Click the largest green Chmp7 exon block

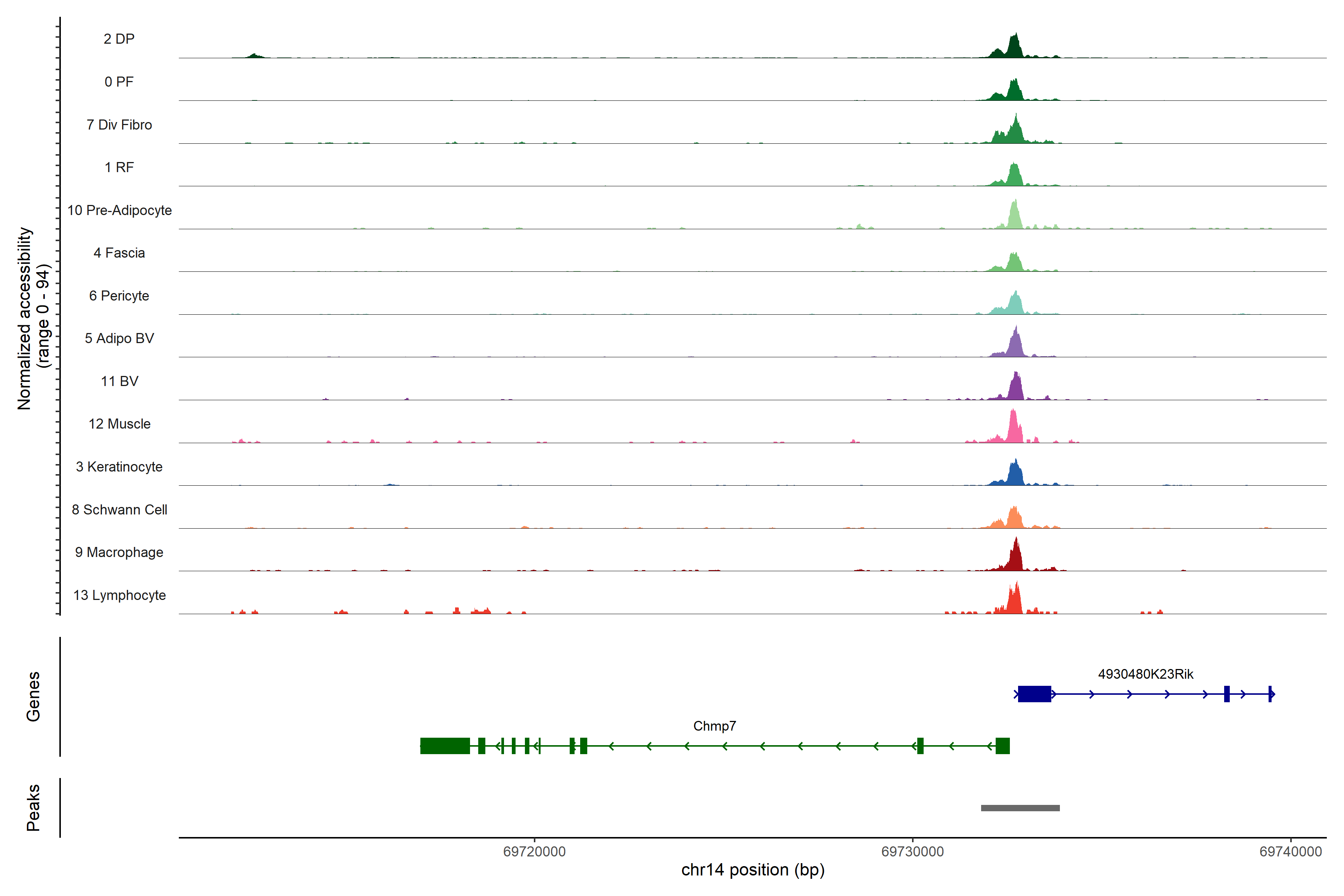click(445, 746)
